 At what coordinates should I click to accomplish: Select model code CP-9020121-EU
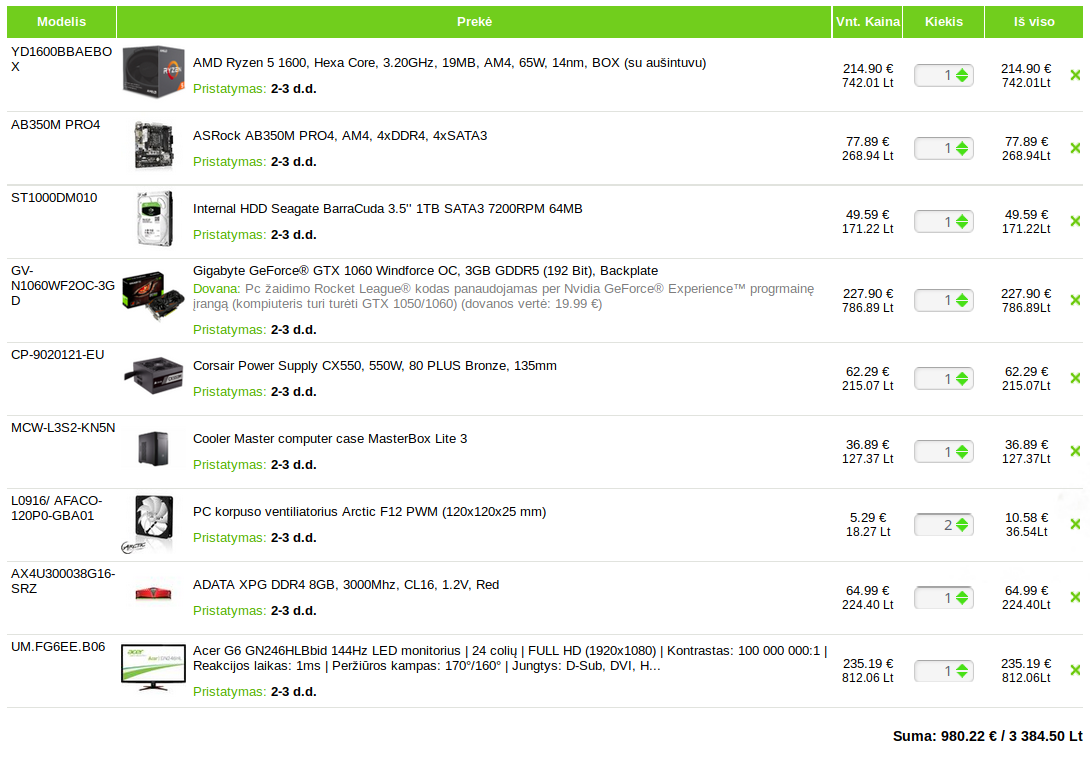tap(58, 355)
